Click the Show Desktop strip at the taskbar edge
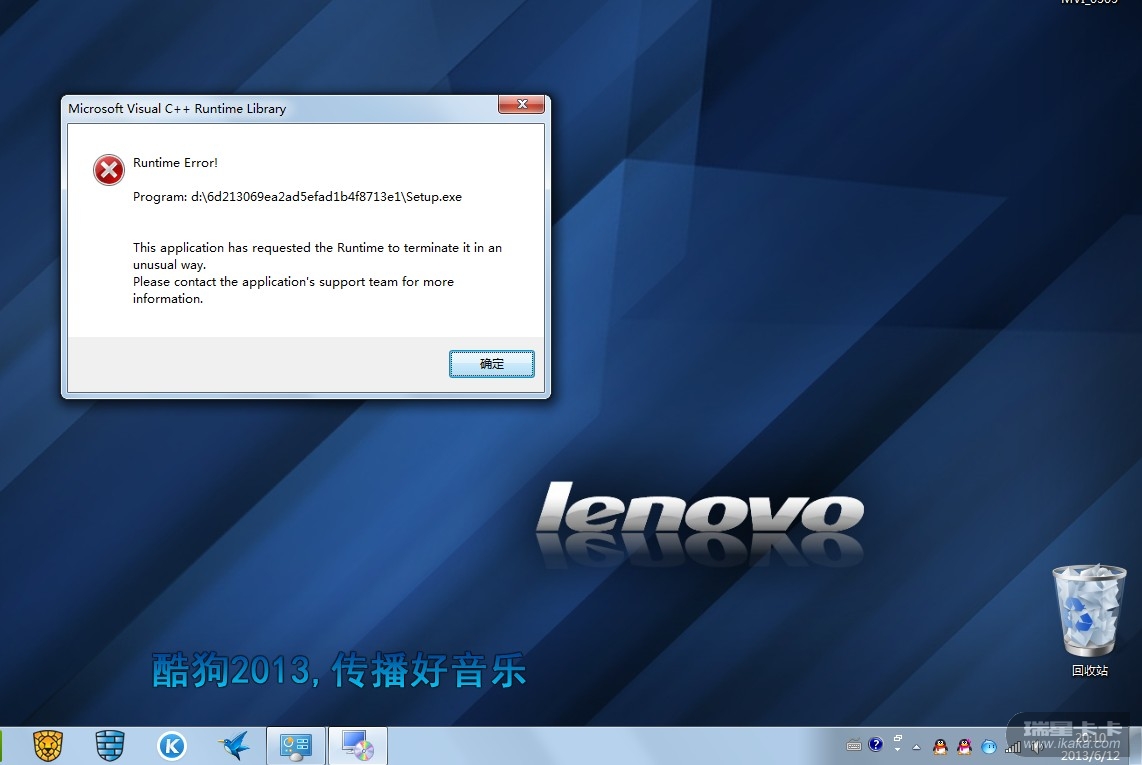Screen dimensions: 1142x765 [1135, 746]
